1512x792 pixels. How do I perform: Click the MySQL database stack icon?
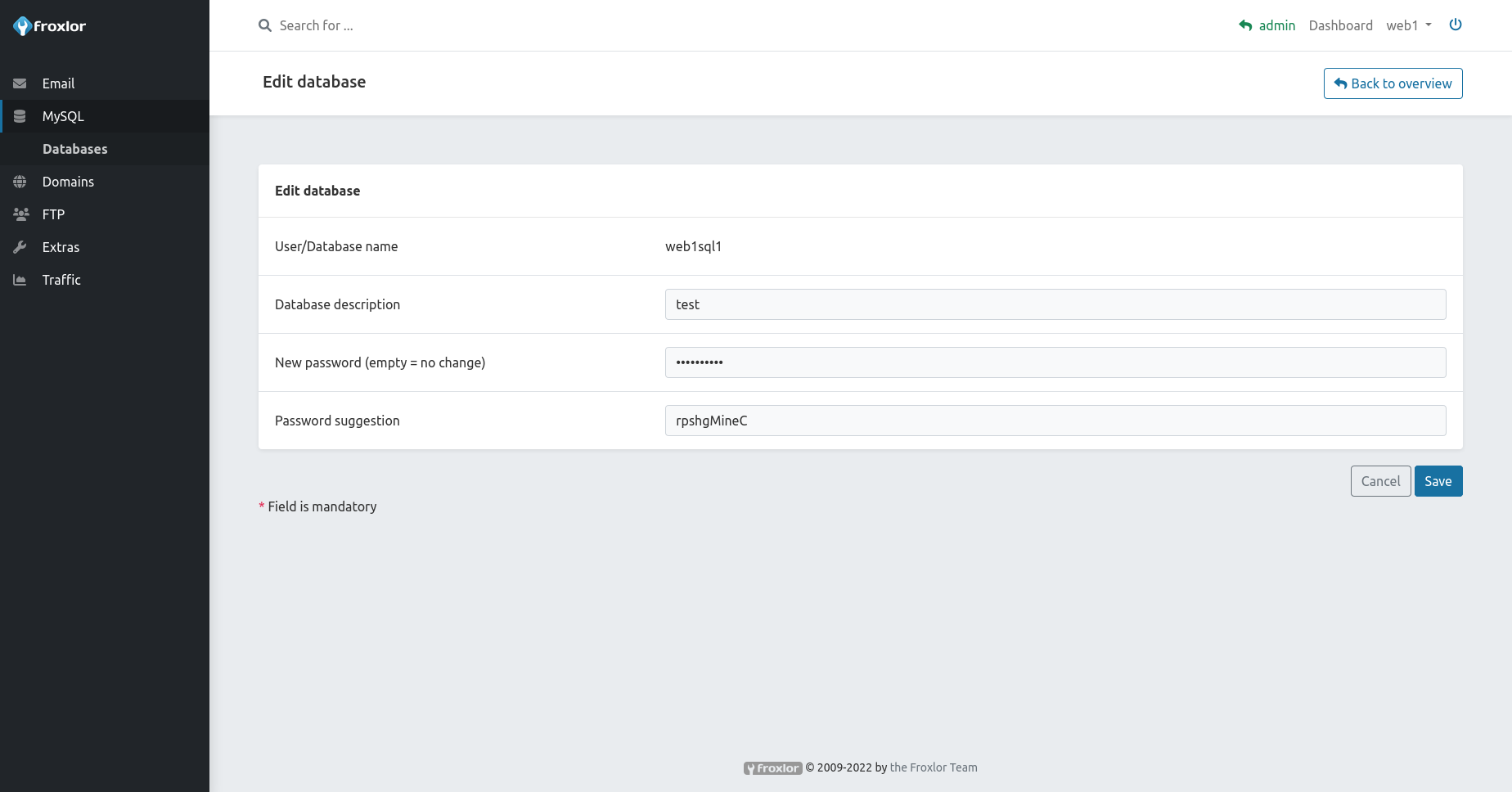point(20,116)
